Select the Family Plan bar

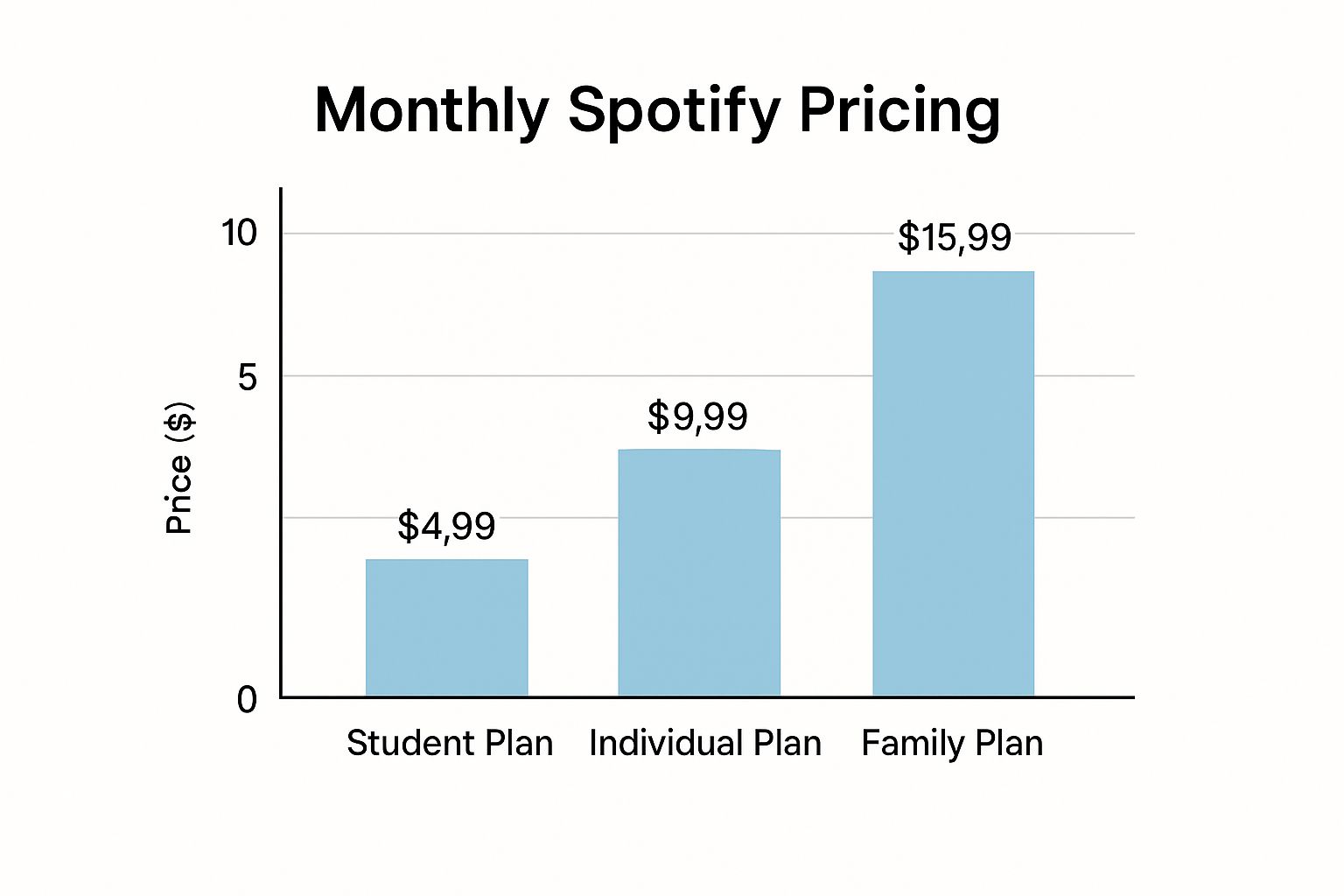953,483
